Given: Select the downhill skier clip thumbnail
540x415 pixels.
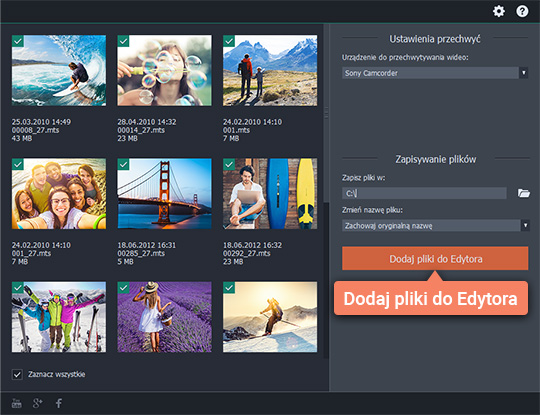Looking at the screenshot, I should pyautogui.click(x=270, y=317).
